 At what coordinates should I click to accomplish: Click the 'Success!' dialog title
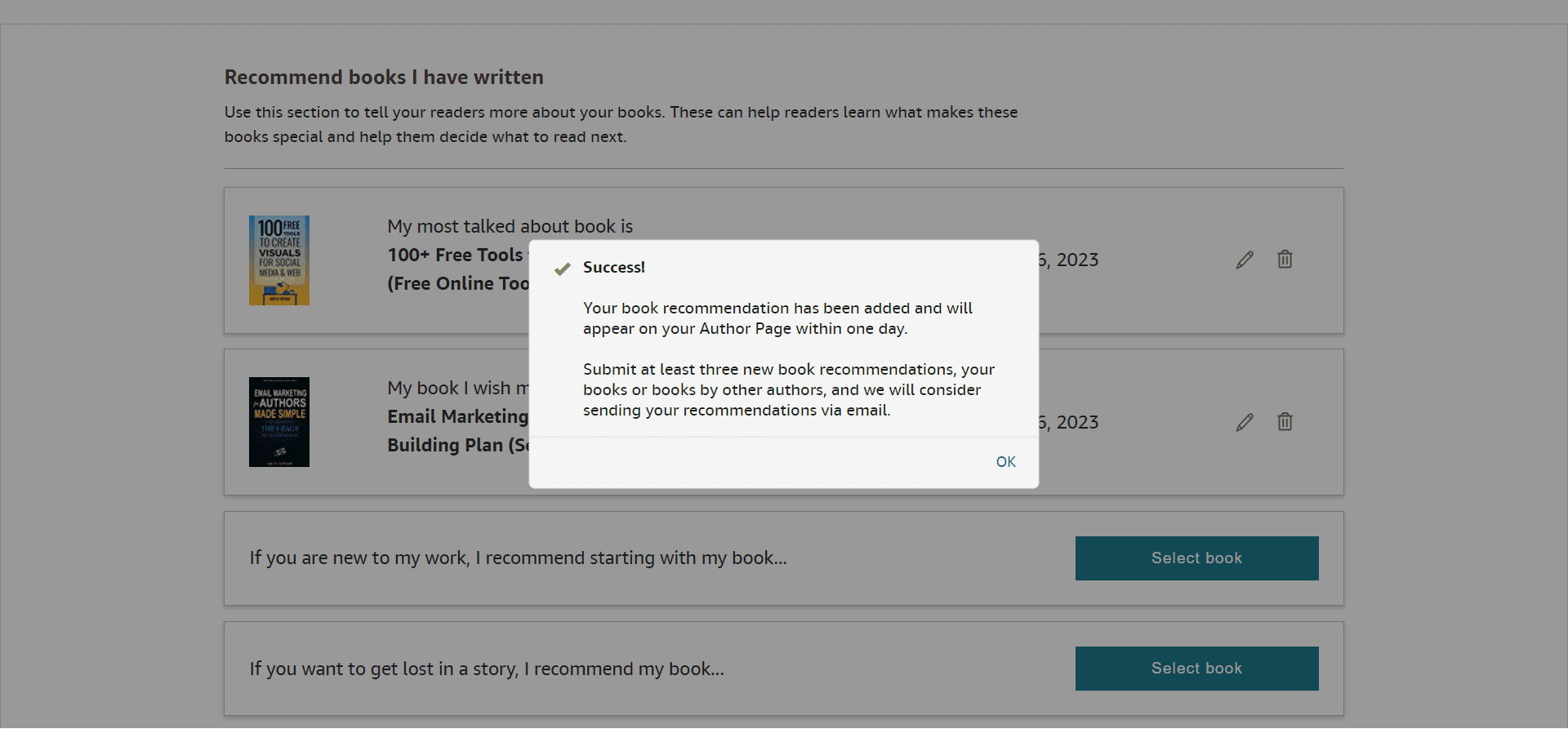(x=613, y=268)
